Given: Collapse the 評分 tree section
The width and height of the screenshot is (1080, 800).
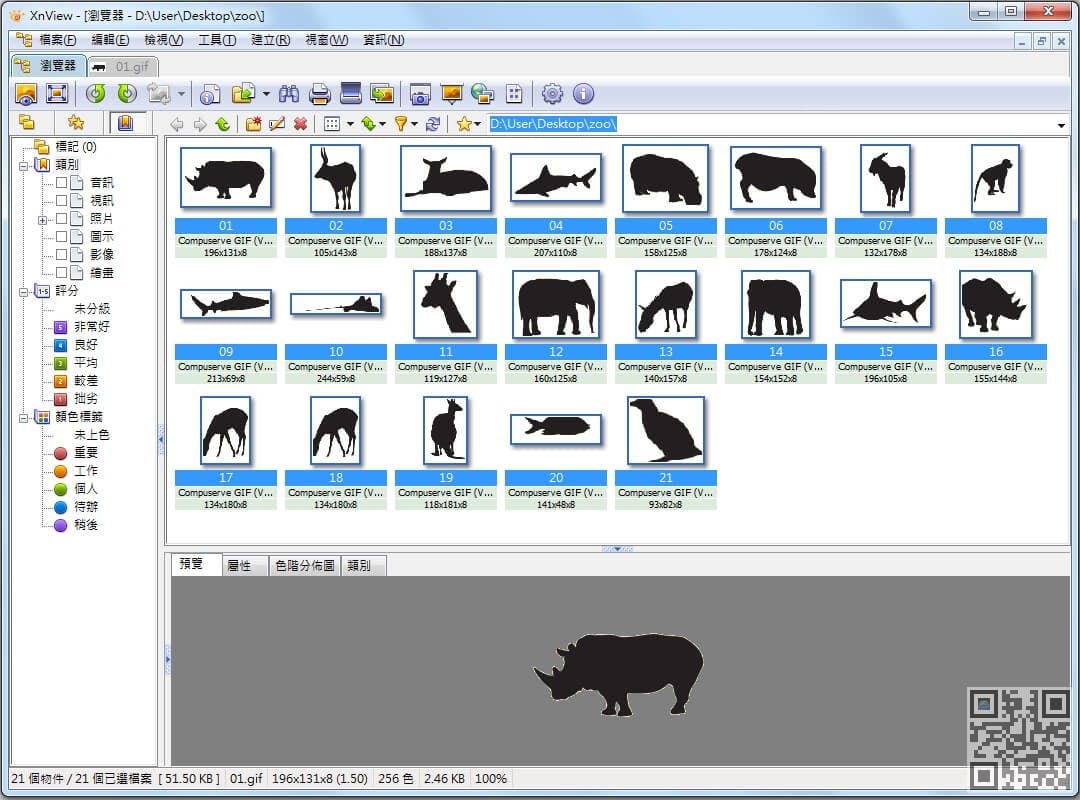Looking at the screenshot, I should click(x=24, y=291).
